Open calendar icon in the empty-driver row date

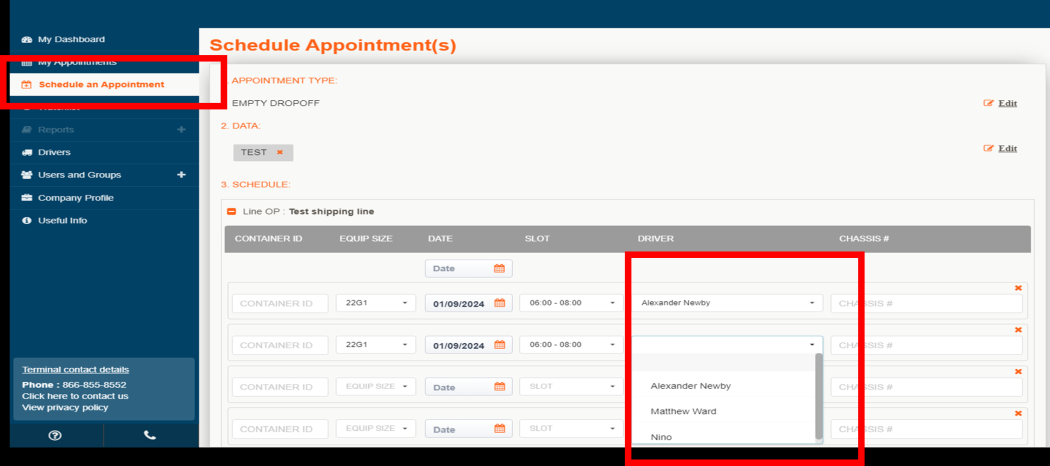pos(500,345)
